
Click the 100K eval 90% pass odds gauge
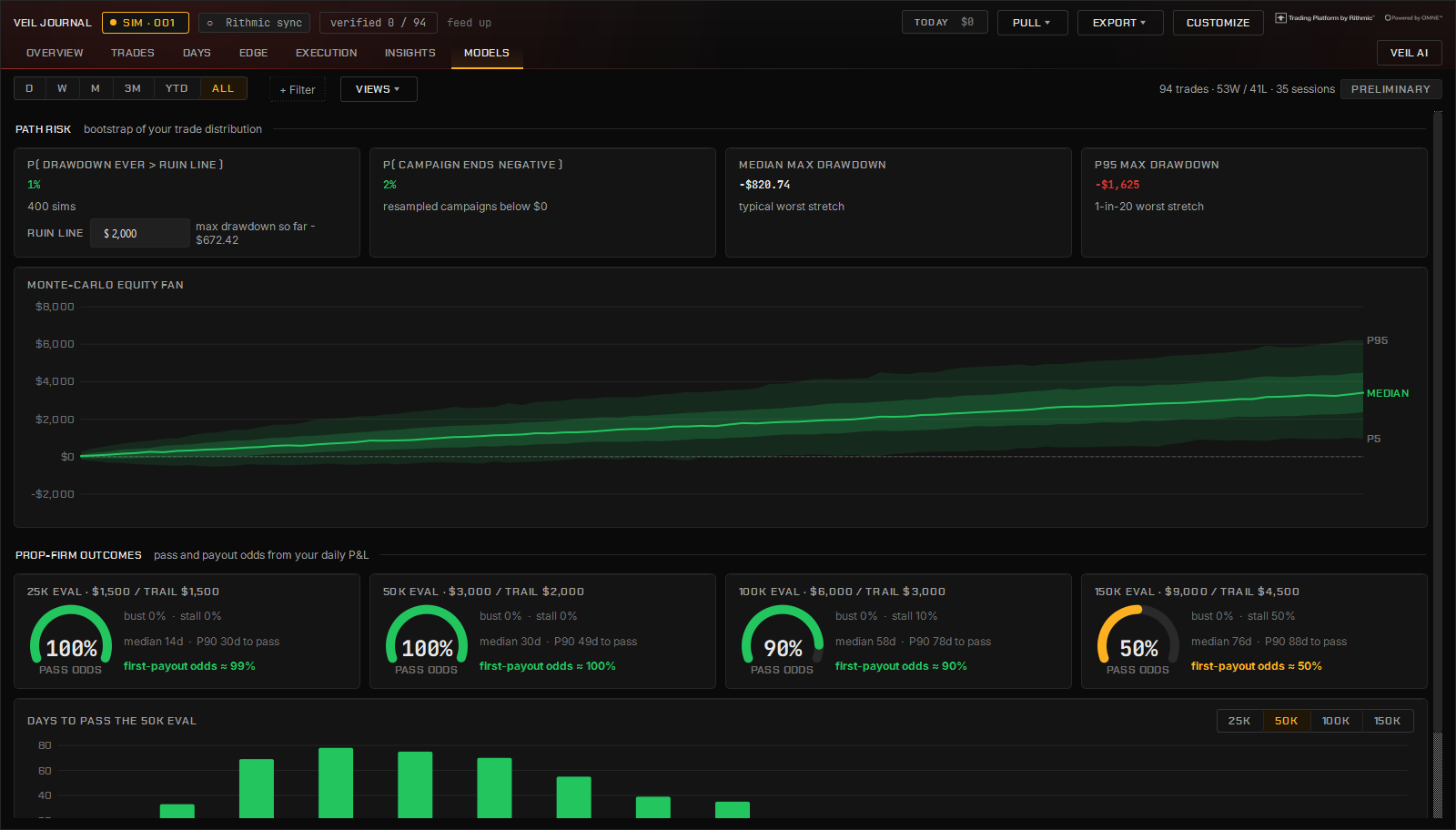coord(783,639)
